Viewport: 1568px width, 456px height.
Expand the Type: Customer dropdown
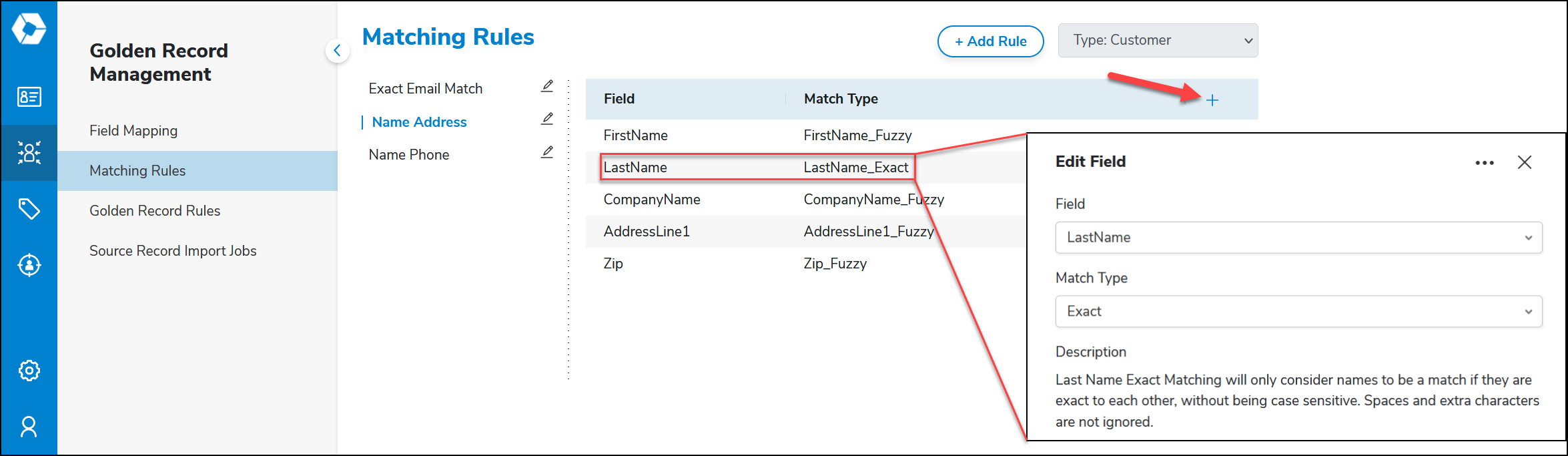pos(1158,40)
